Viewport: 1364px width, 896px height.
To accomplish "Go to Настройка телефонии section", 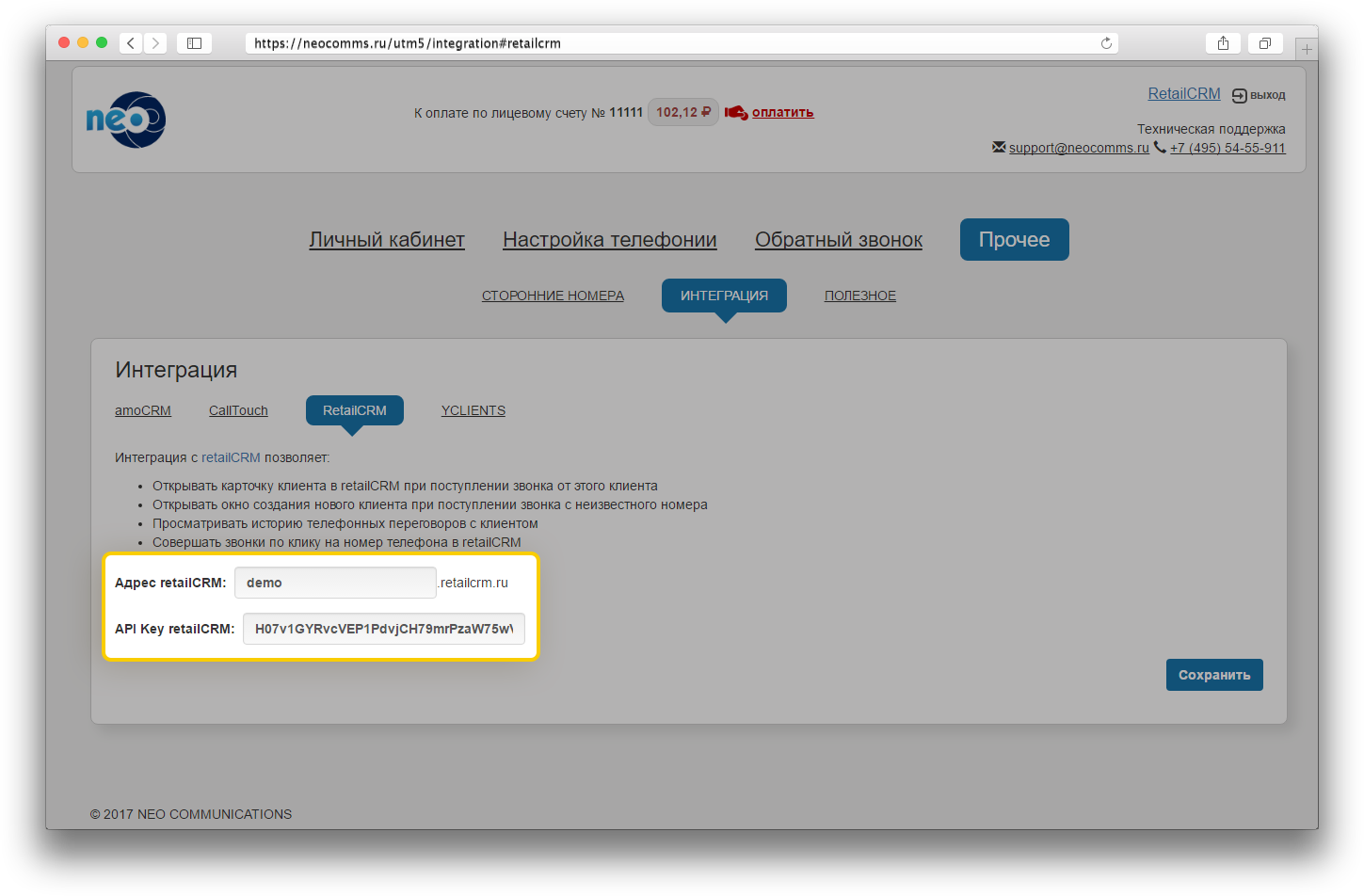I will click(x=610, y=240).
